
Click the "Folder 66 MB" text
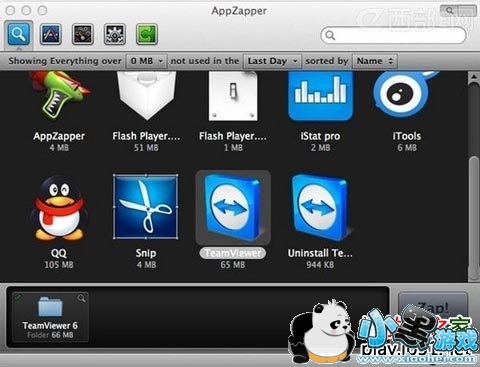50,335
